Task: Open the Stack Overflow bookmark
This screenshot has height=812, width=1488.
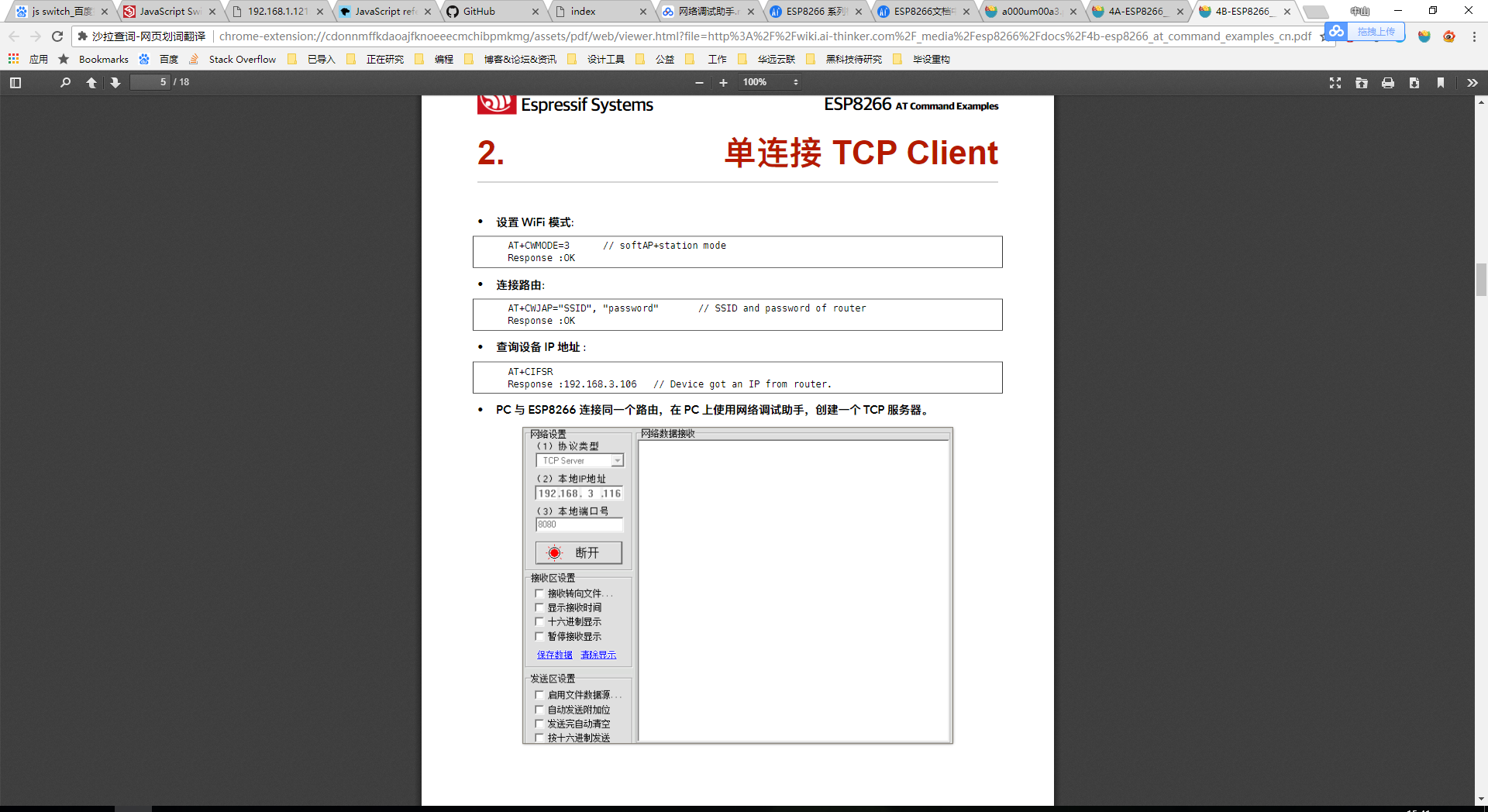Action: tap(233, 59)
